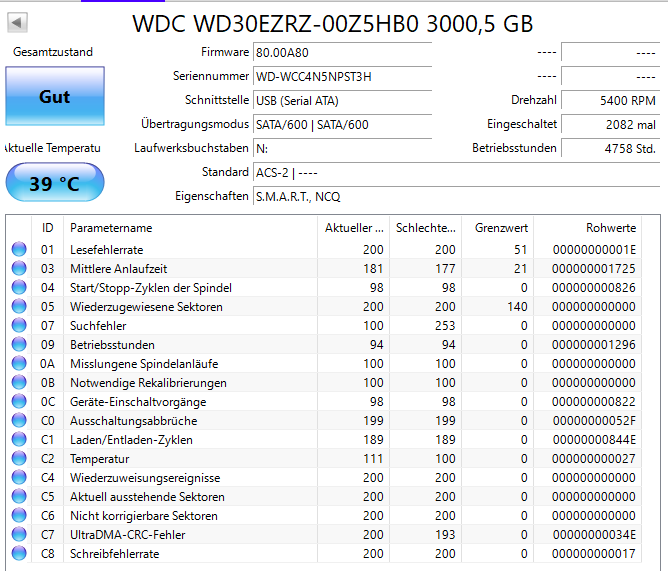
Task: Click the status orb in row ID 09
Action: point(19,344)
